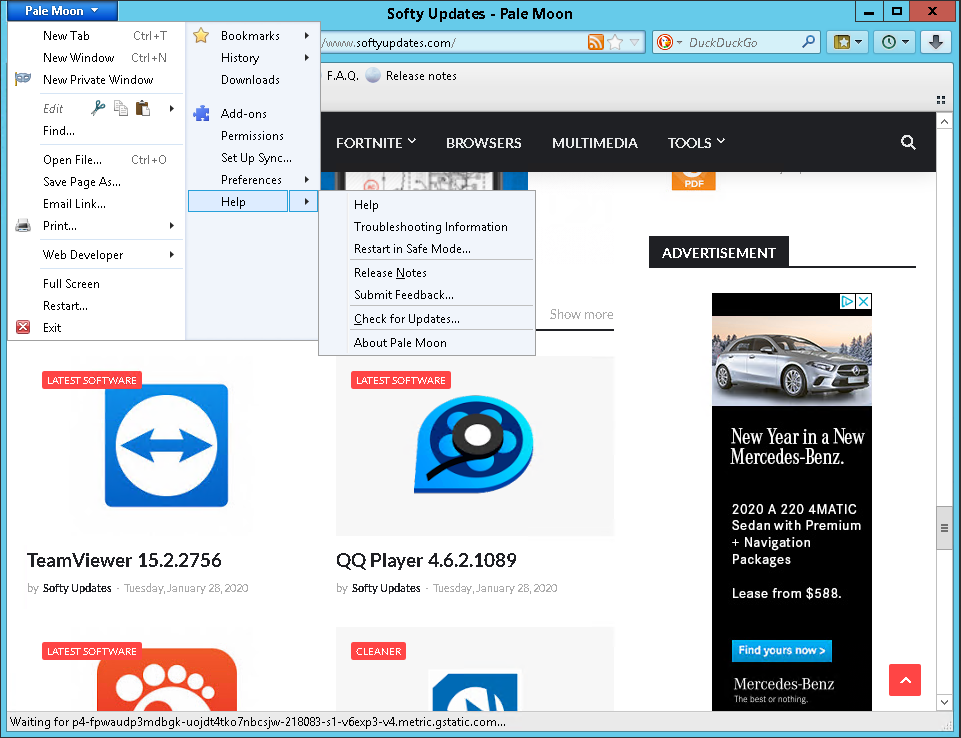Screen dimensions: 961x738
Task: Open a New Private Window
Action: point(97,80)
